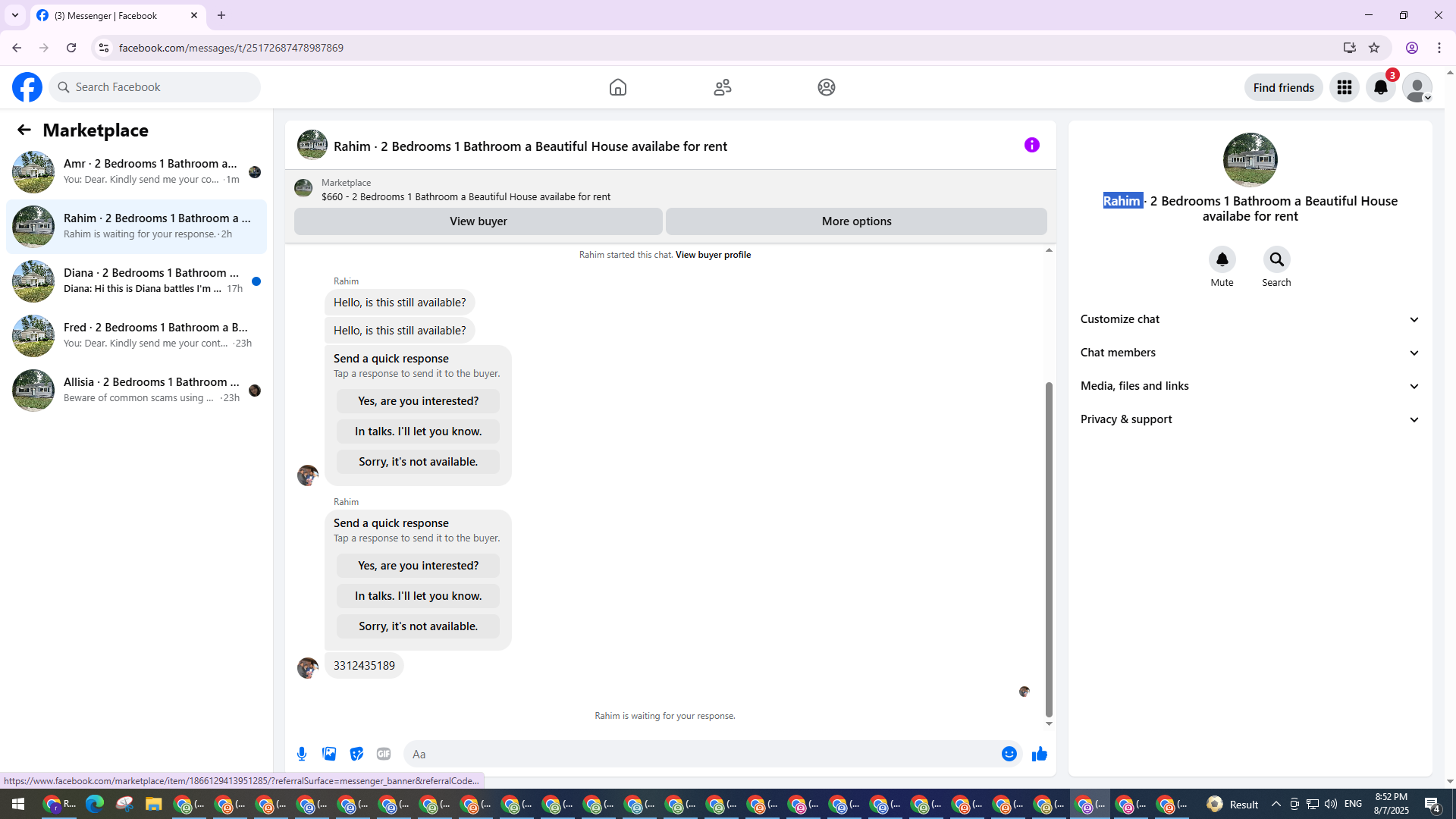Viewport: 1456px width, 819px height.
Task: Open Chrome profile icon
Action: [1412, 48]
